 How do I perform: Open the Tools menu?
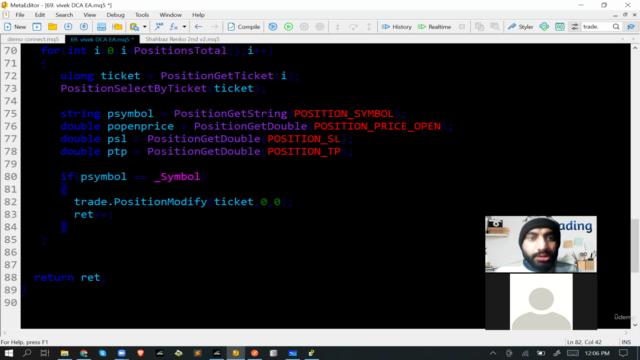tap(142, 15)
